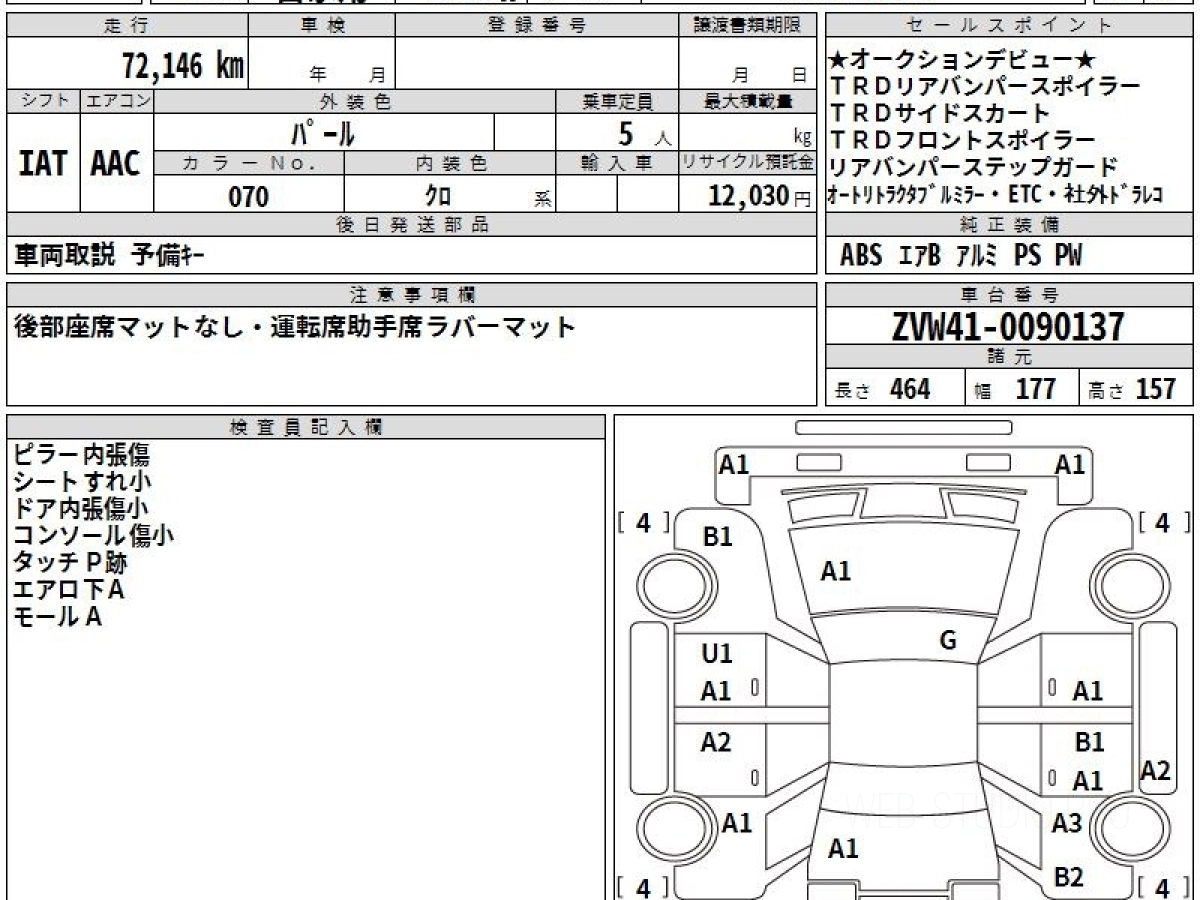Click the inspector note "エアロ下A"
Viewport: 1200px width, 900px height.
68,590
